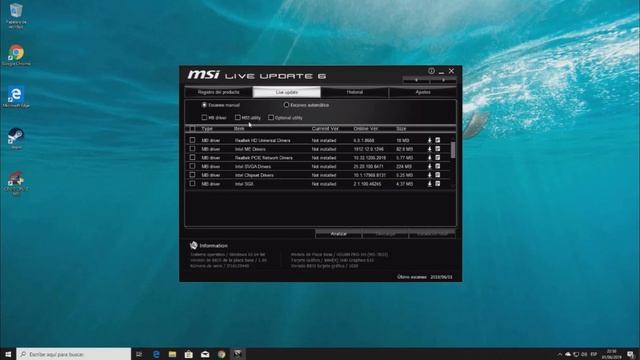Click the "Realtek PCIE Network Drivers" item name
The image size is (640, 360).
tap(264, 158)
